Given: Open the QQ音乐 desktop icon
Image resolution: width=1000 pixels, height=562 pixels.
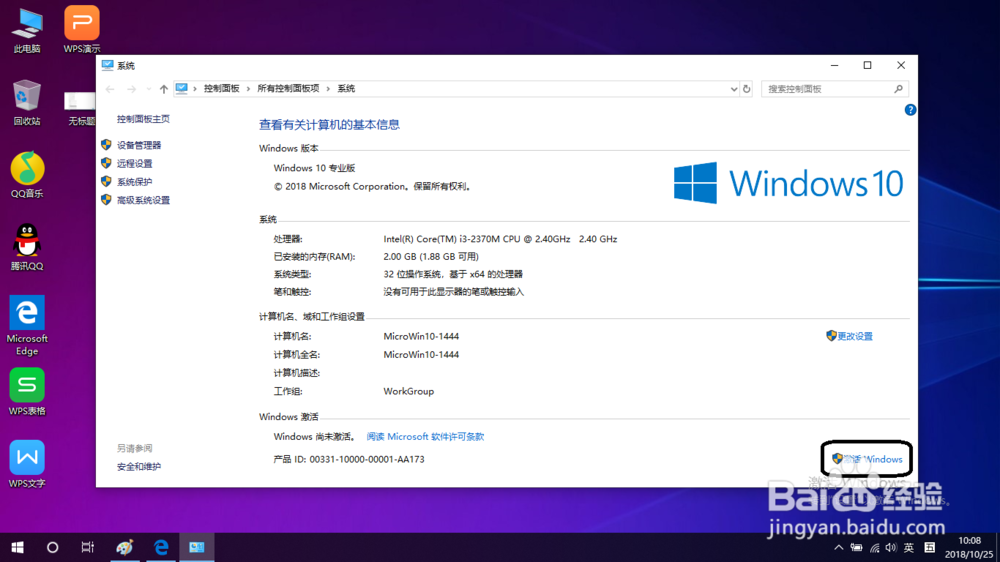Looking at the screenshot, I should (27, 175).
